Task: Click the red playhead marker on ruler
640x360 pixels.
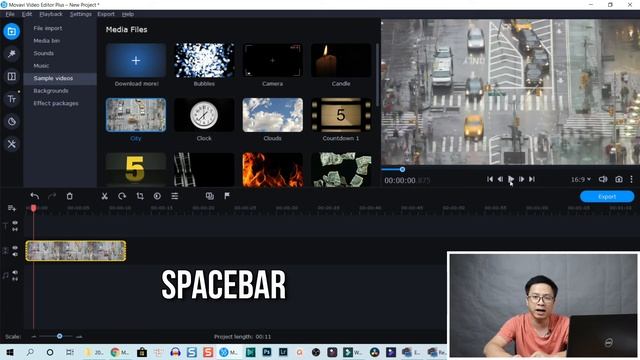Action: coord(33,208)
